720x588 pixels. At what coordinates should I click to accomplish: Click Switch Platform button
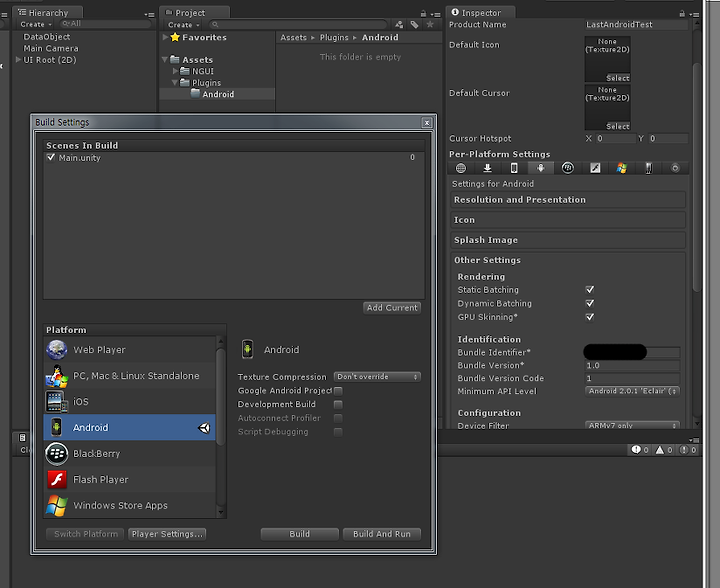click(x=85, y=534)
